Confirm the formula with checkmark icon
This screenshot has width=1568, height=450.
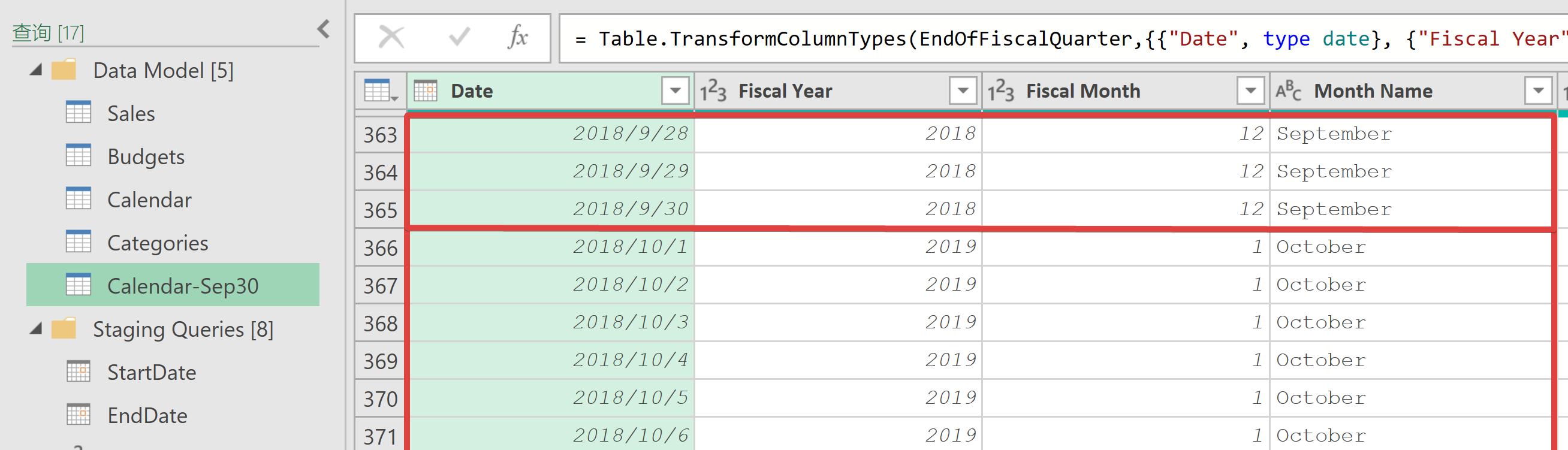459,37
